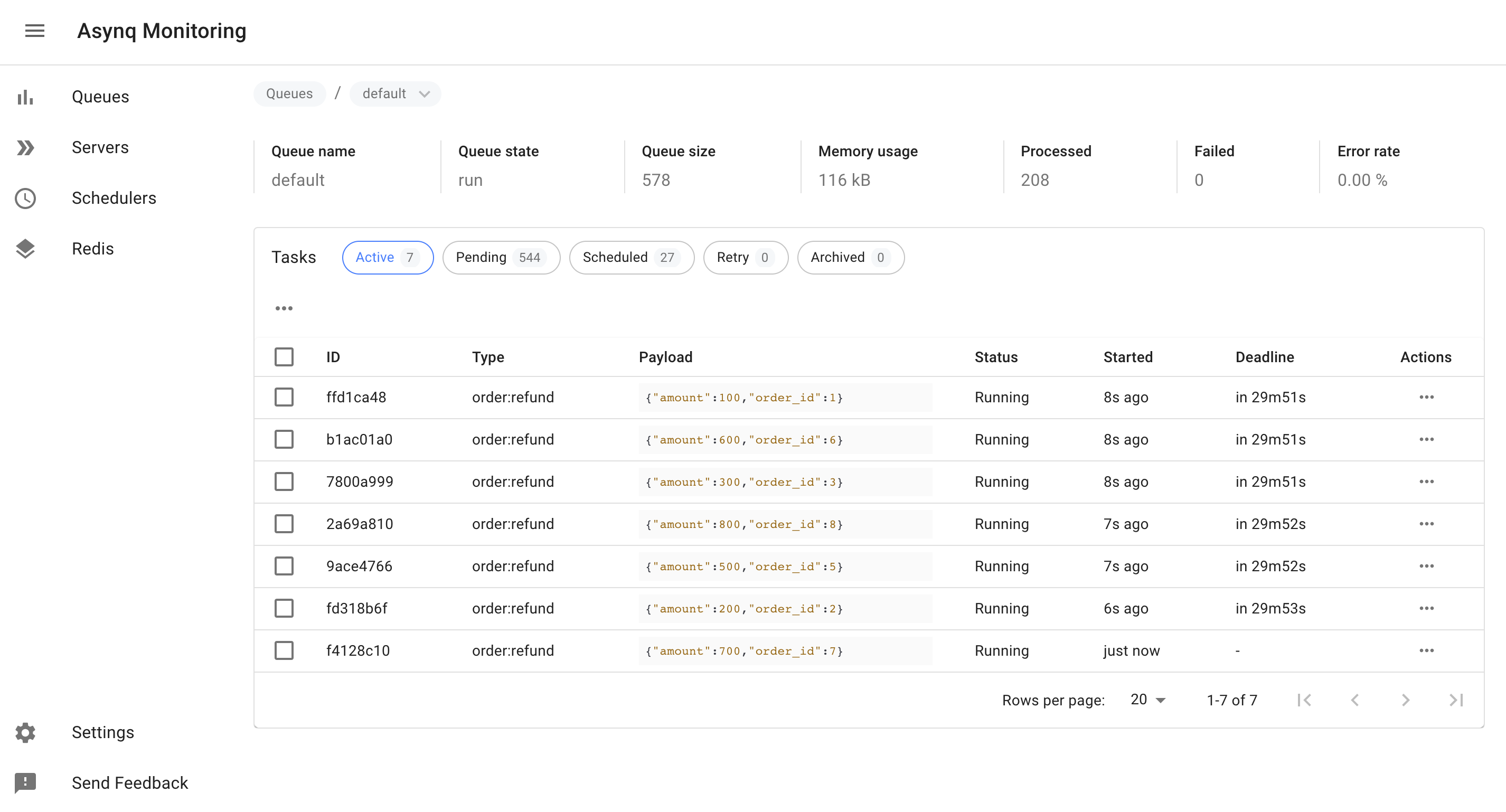Click the Send Feedback chat icon
This screenshot has height=812, width=1506.
pyautogui.click(x=26, y=783)
